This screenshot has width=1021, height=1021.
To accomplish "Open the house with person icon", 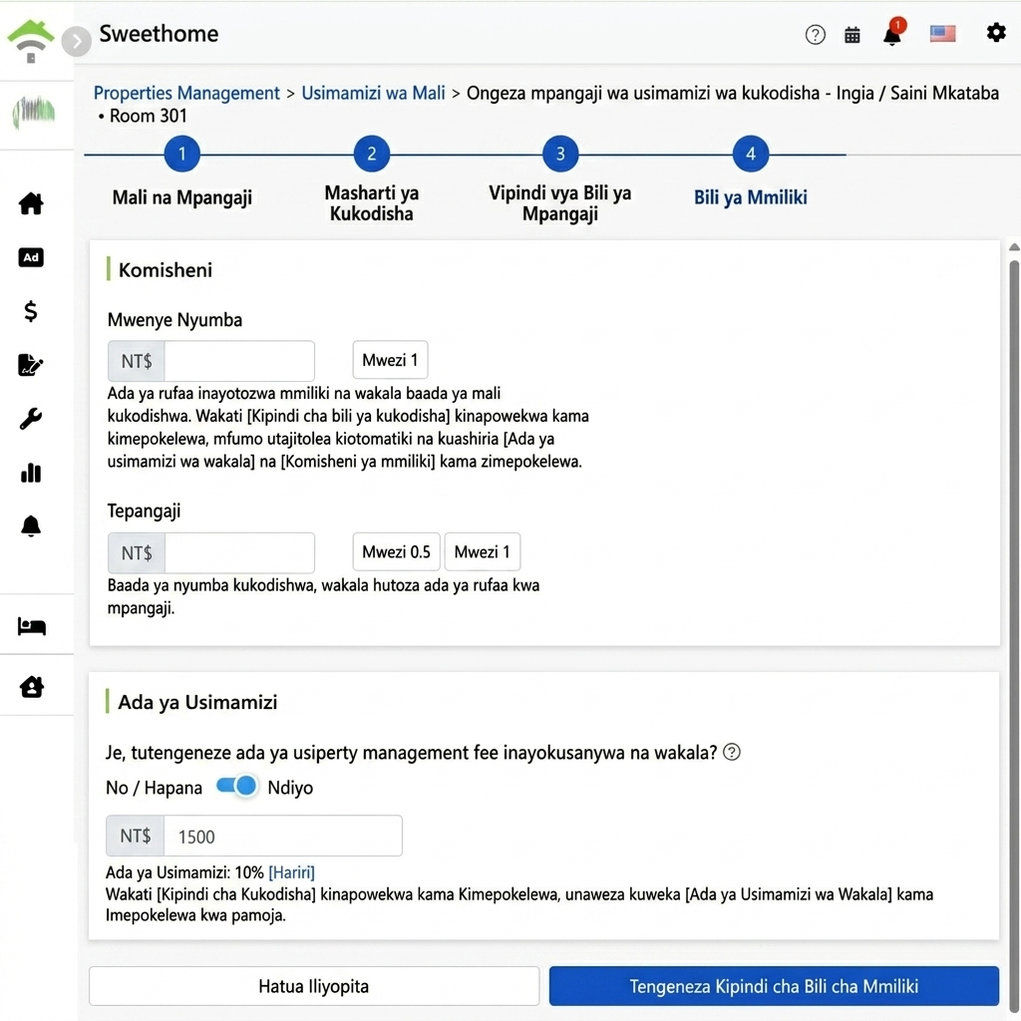I will click(31, 686).
